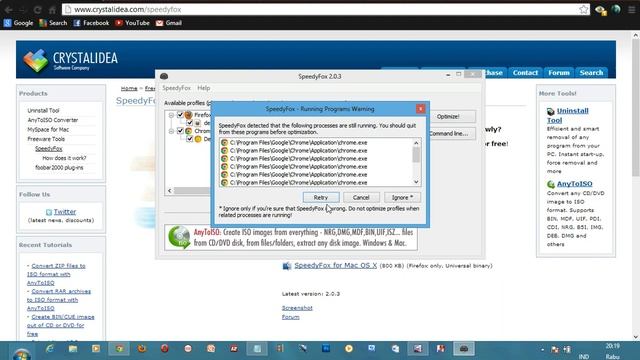640x360 pixels.
Task: Open Convert ZIP files to ISO tutorial
Action: pyautogui.click(x=56, y=274)
